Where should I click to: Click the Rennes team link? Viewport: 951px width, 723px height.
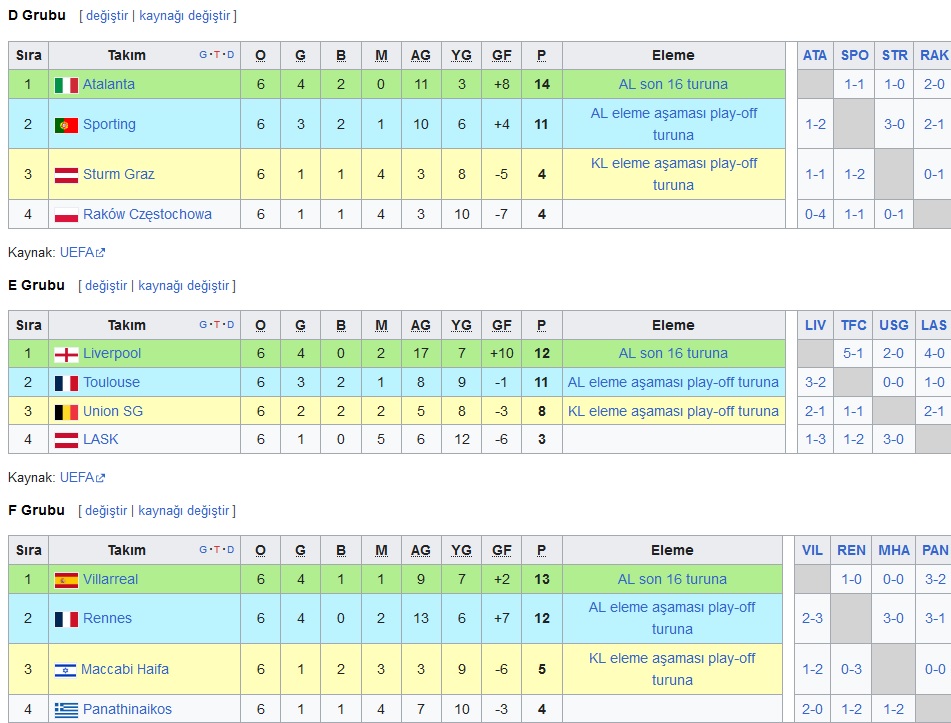tap(107, 619)
